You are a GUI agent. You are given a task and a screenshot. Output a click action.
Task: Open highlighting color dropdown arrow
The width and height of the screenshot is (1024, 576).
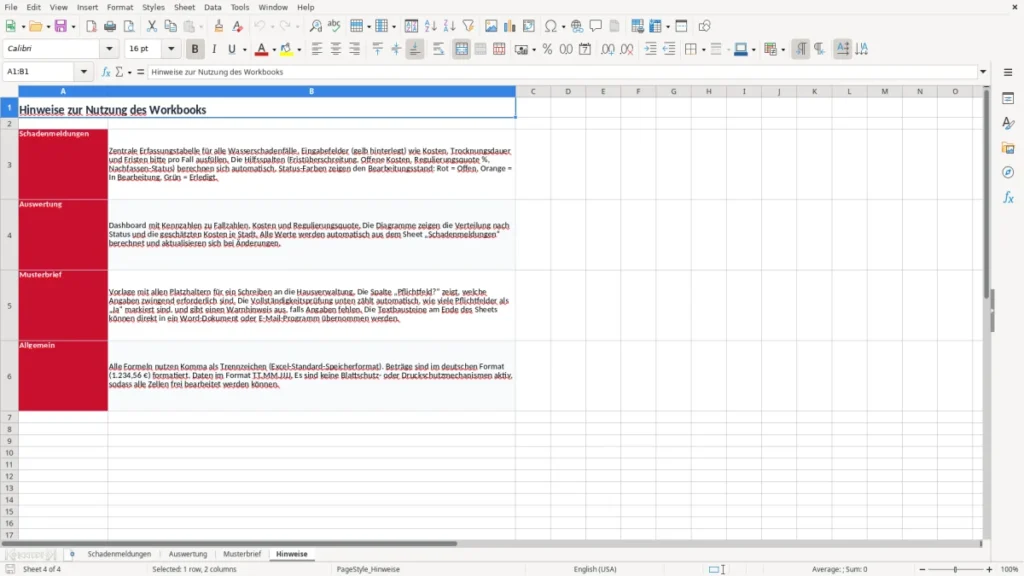pos(299,50)
